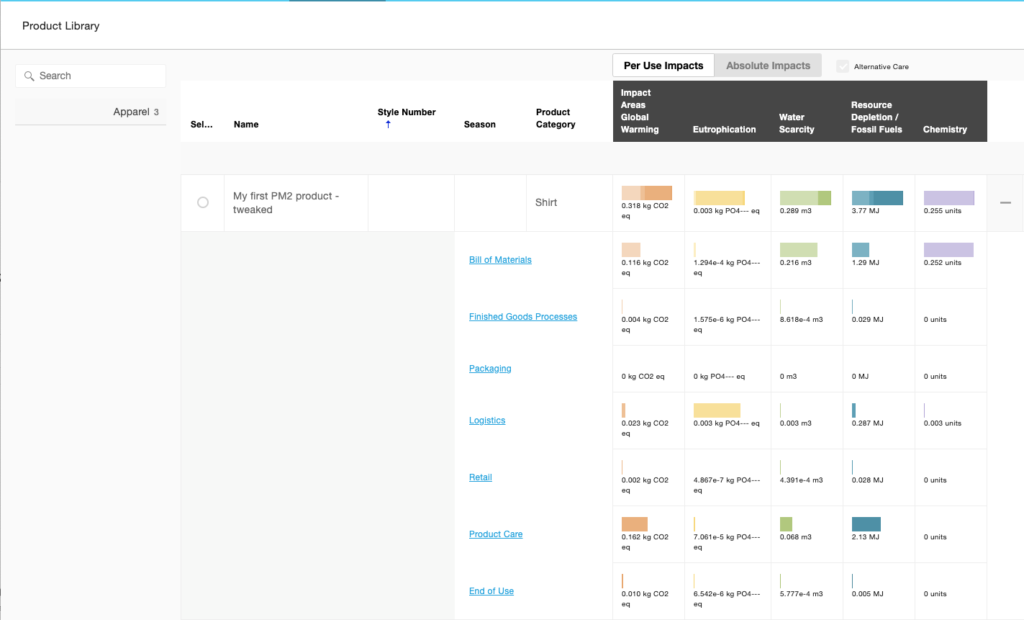Viewport: 1024px width, 620px height.
Task: Click the search magnifier icon
Action: 29,76
